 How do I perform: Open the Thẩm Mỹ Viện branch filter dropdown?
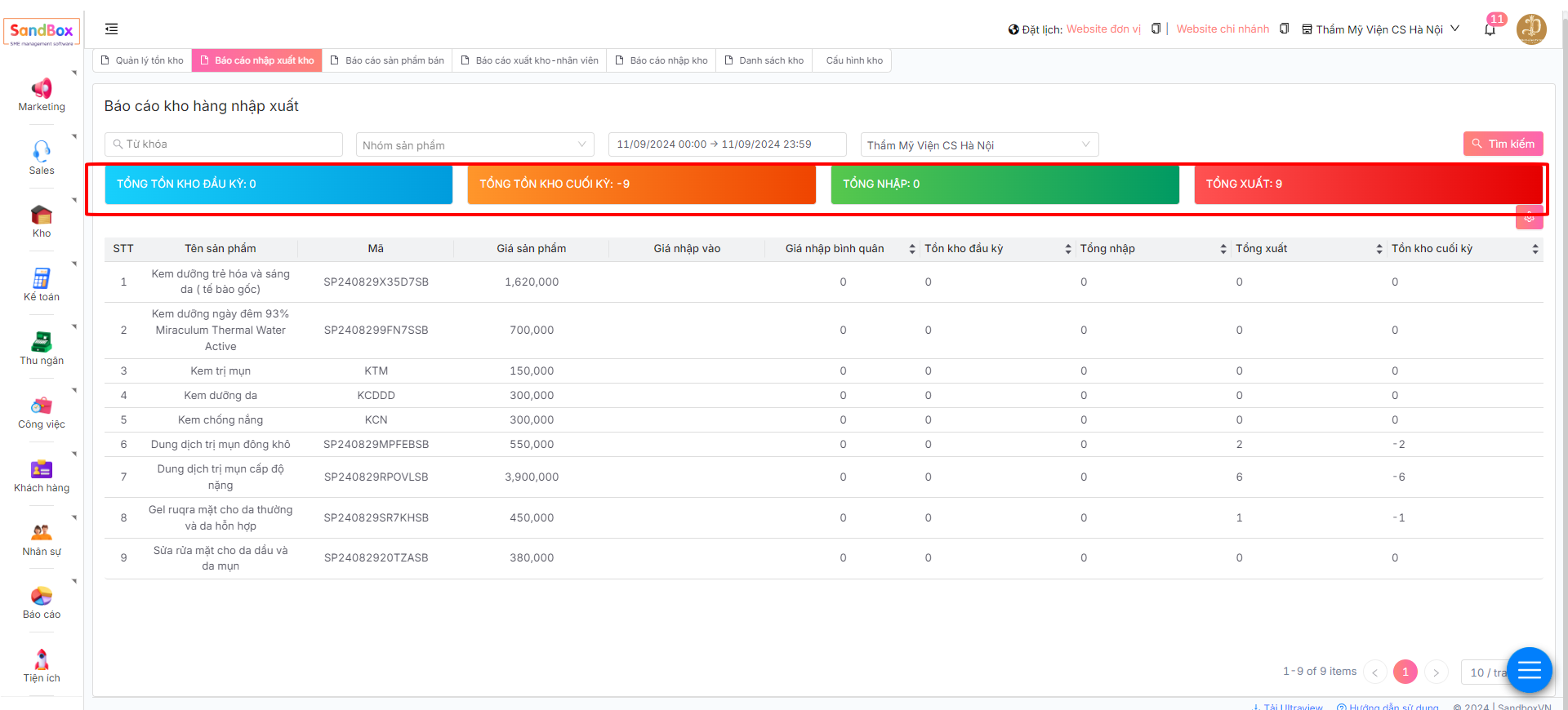pyautogui.click(x=978, y=145)
